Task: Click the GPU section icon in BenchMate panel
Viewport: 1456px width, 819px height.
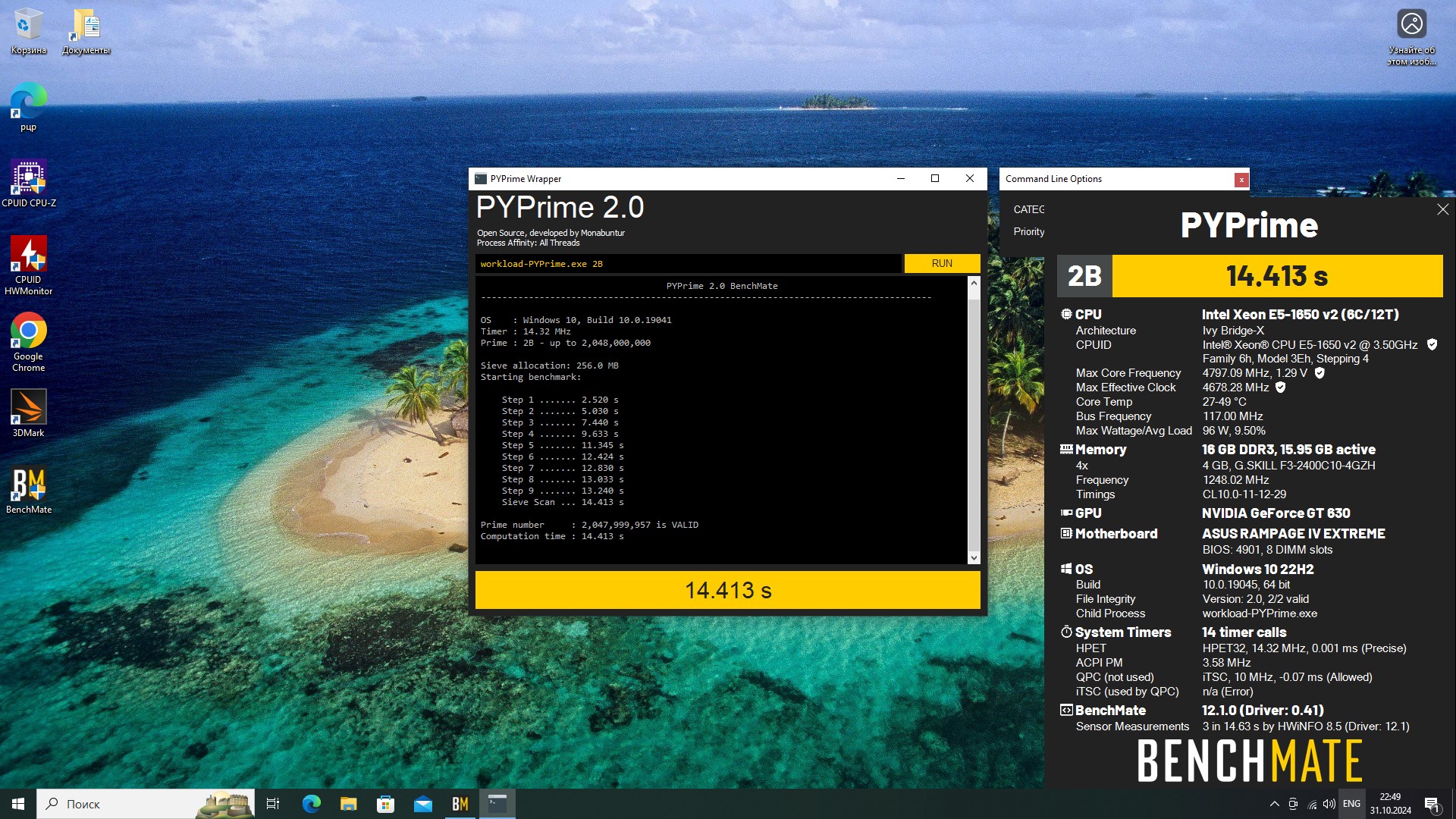Action: [1066, 513]
